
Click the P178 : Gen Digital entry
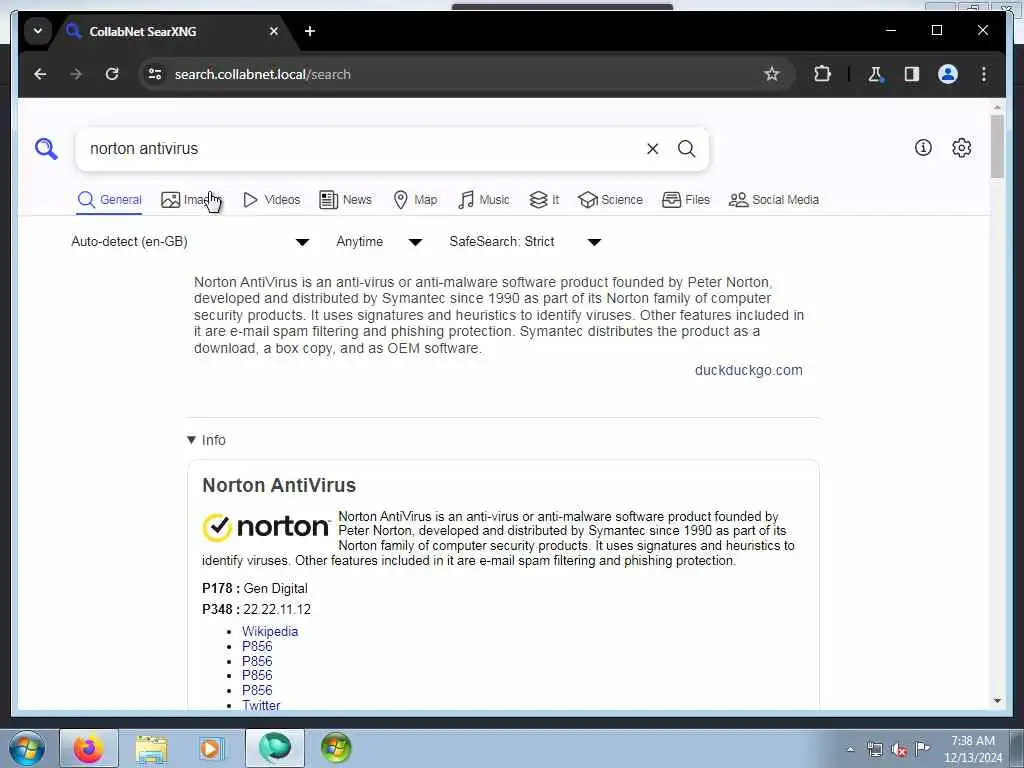[x=255, y=588]
